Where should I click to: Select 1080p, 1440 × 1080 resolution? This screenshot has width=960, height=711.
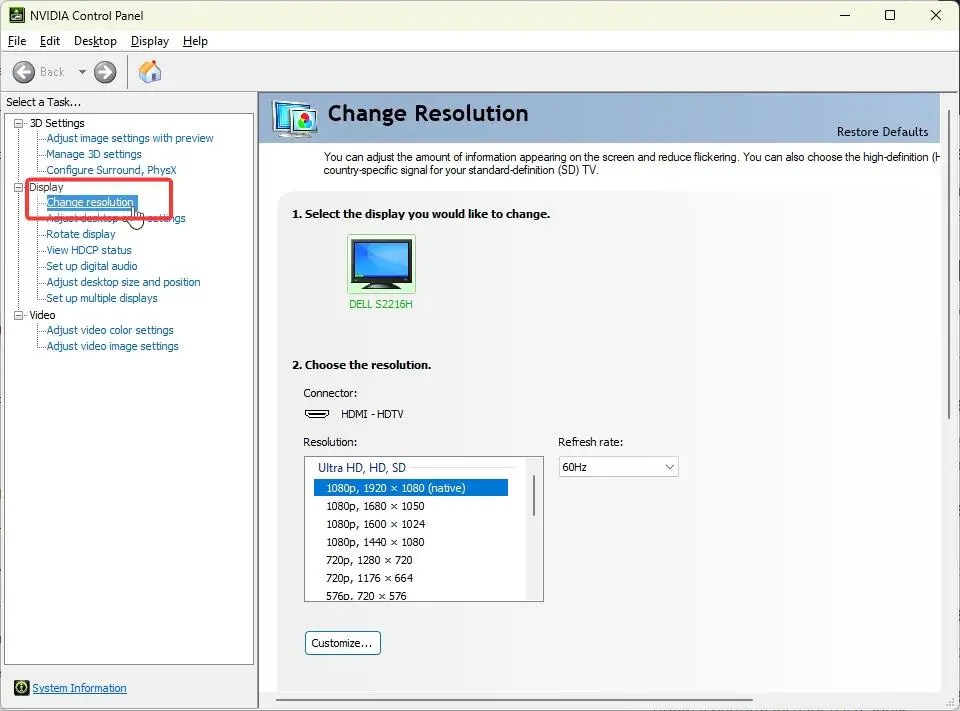tap(375, 542)
